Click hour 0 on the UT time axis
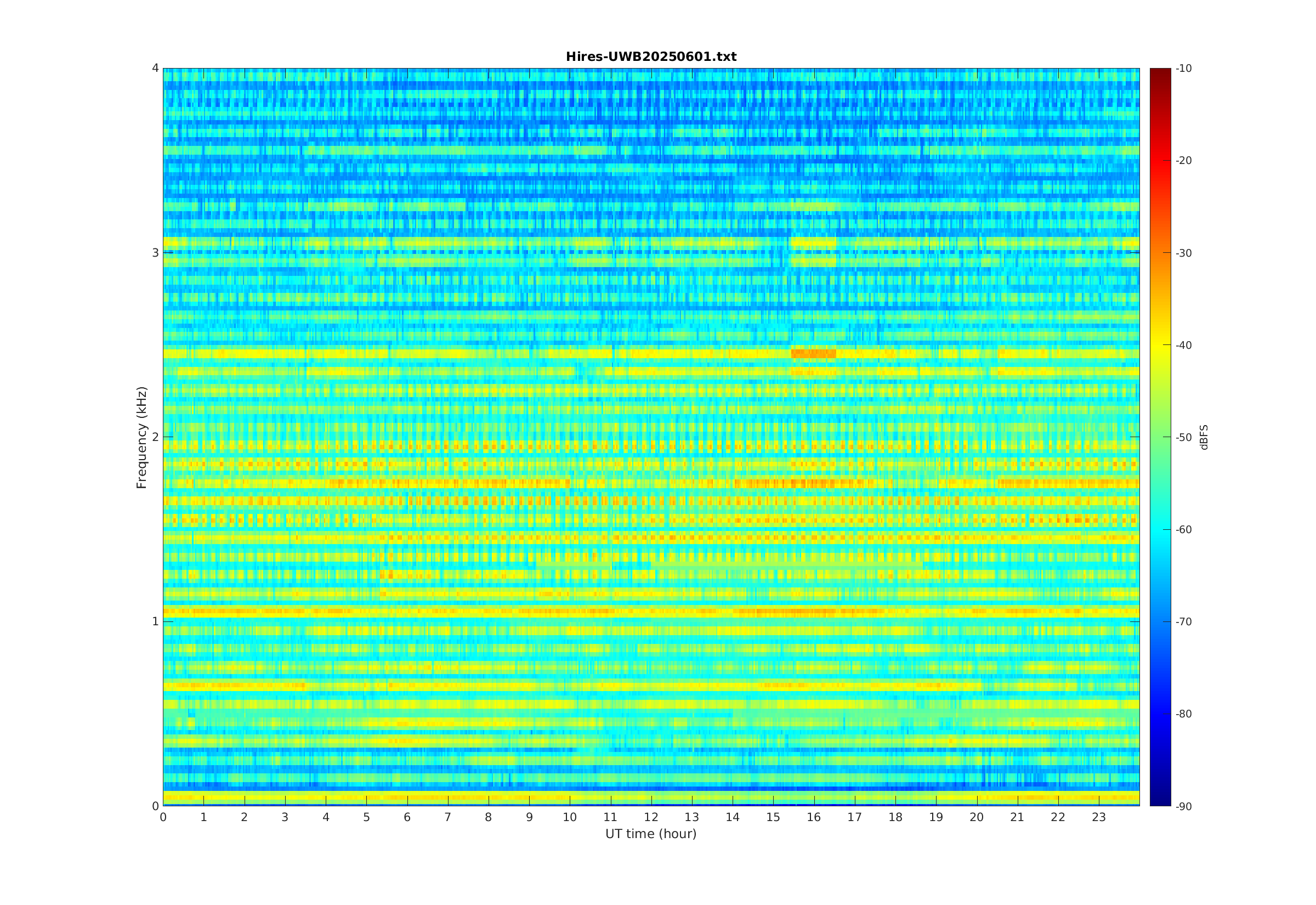 163,818
